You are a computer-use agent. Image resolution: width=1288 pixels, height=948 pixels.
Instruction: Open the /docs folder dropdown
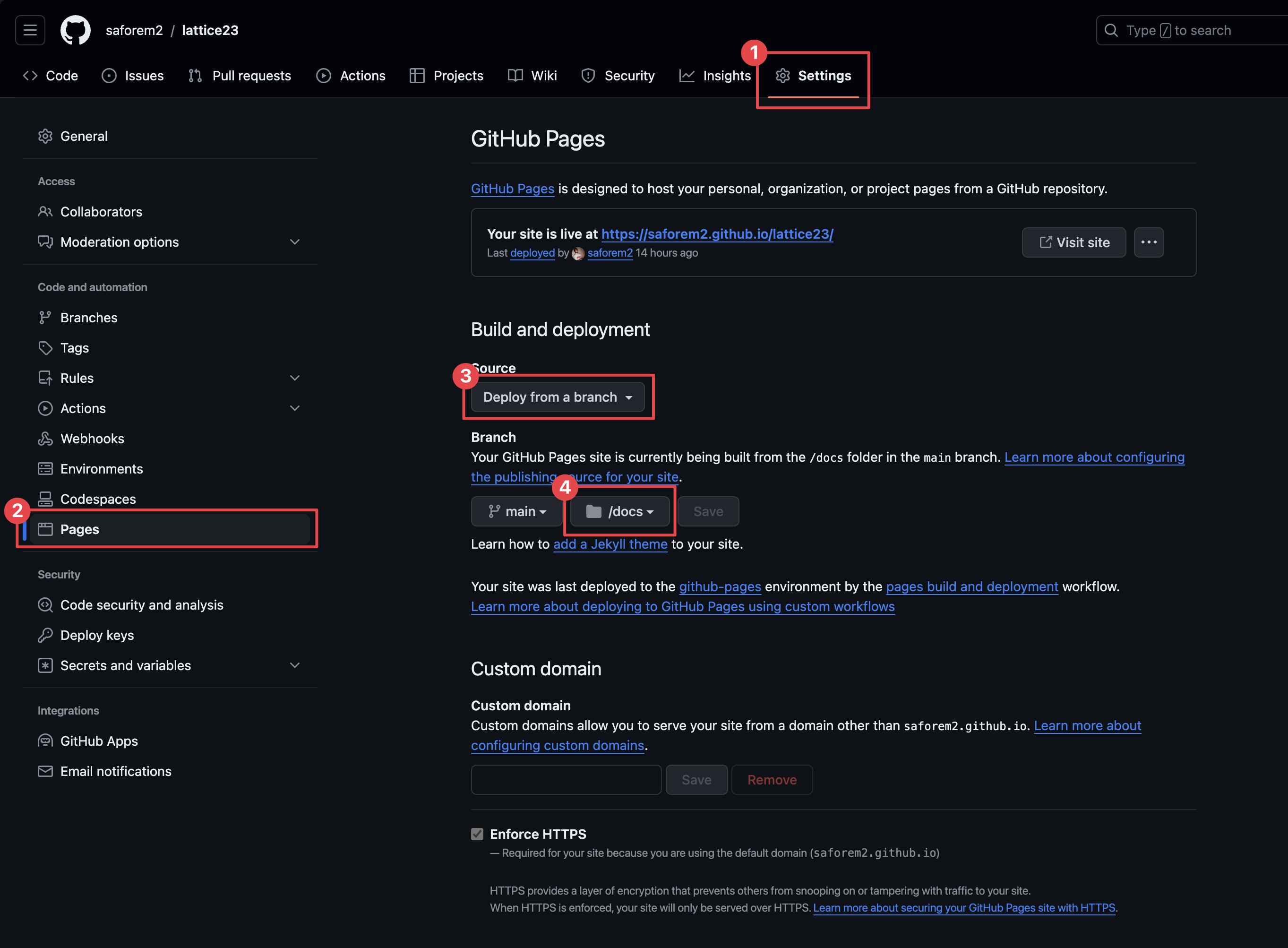coord(619,511)
